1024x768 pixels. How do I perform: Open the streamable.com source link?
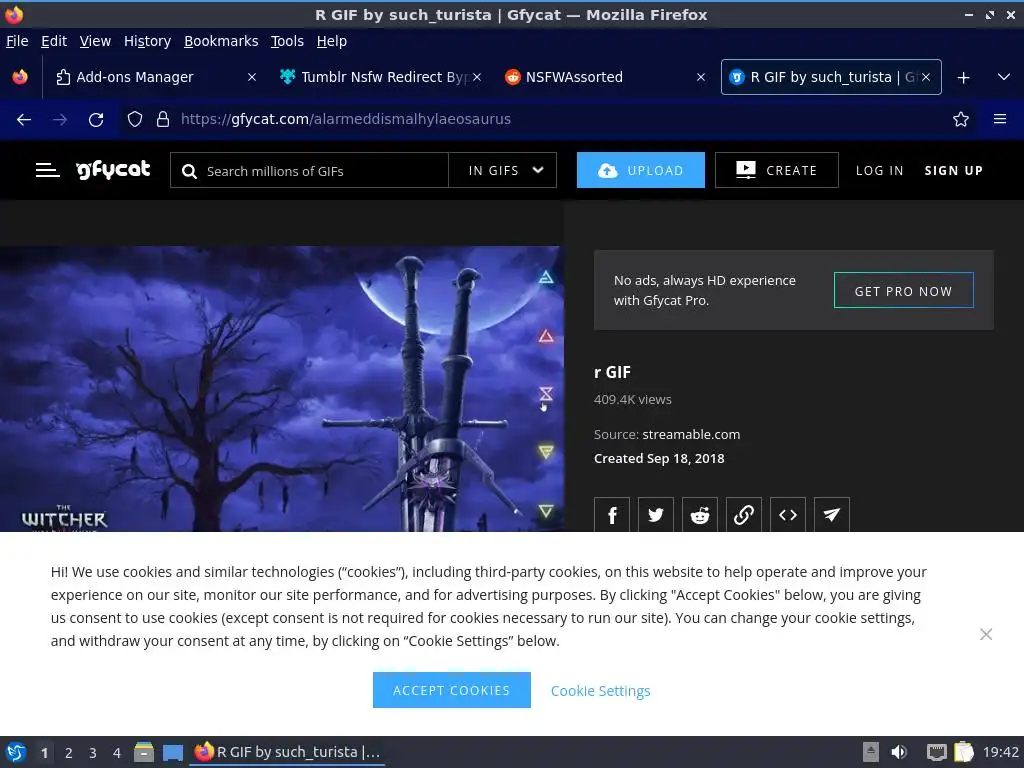coord(691,434)
